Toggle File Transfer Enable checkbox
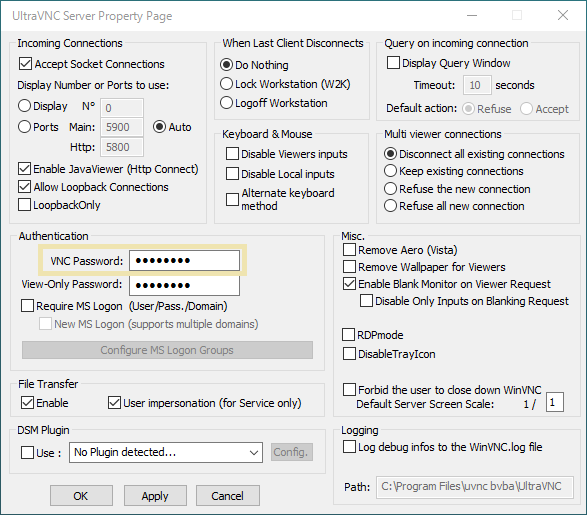Image resolution: width=587 pixels, height=515 pixels. [27, 403]
